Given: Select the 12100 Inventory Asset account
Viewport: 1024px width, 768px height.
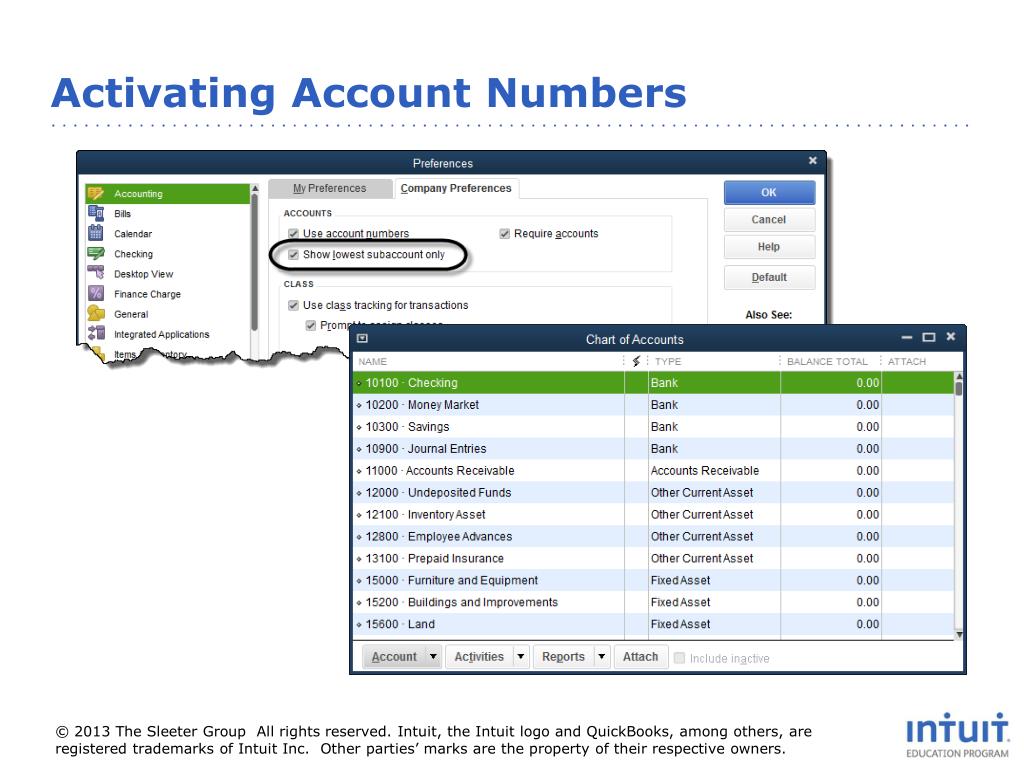Looking at the screenshot, I should [653, 515].
